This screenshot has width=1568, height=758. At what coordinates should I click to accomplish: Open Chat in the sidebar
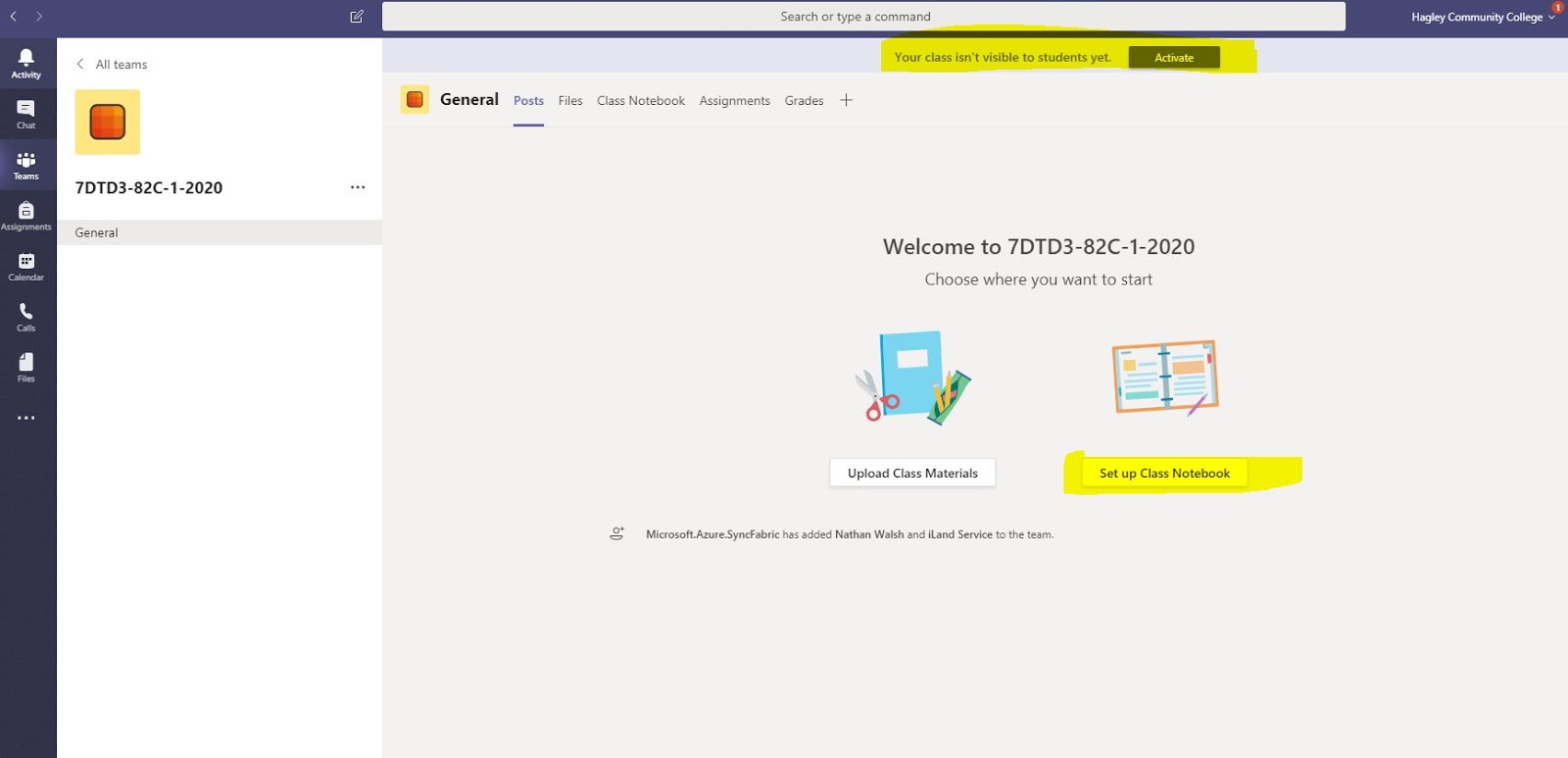click(x=26, y=114)
